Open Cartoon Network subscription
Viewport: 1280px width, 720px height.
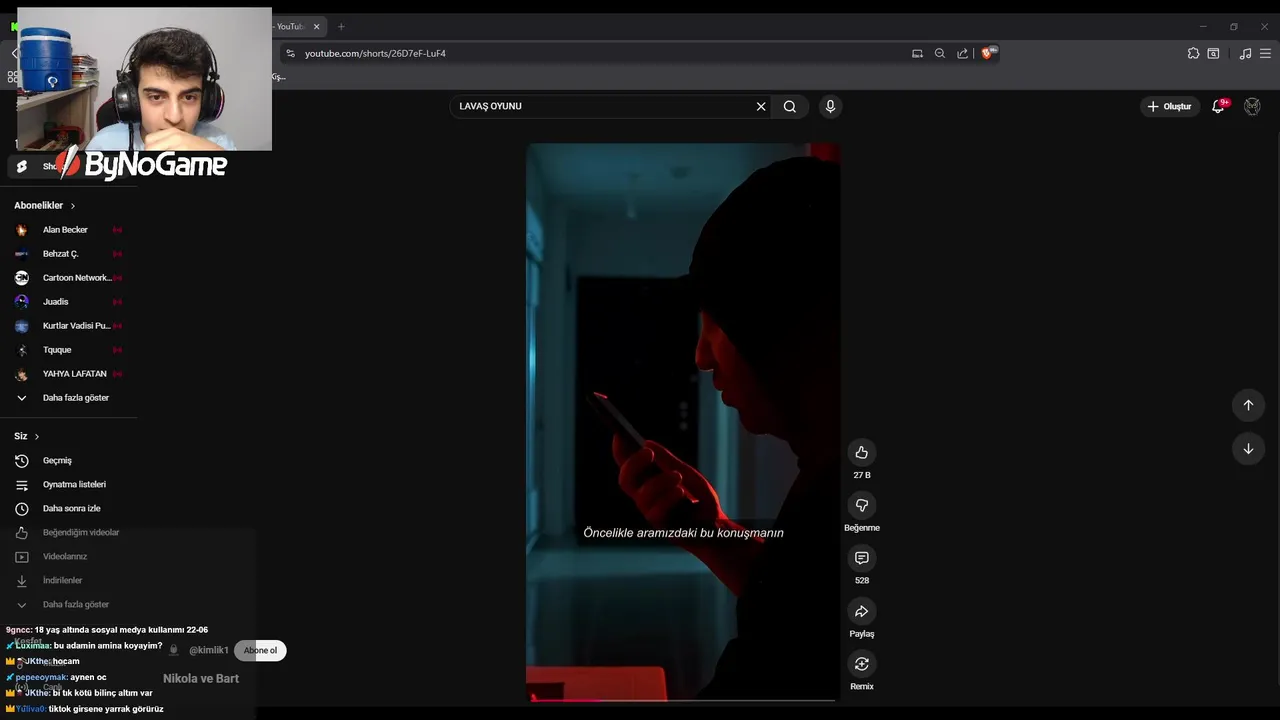(x=76, y=278)
